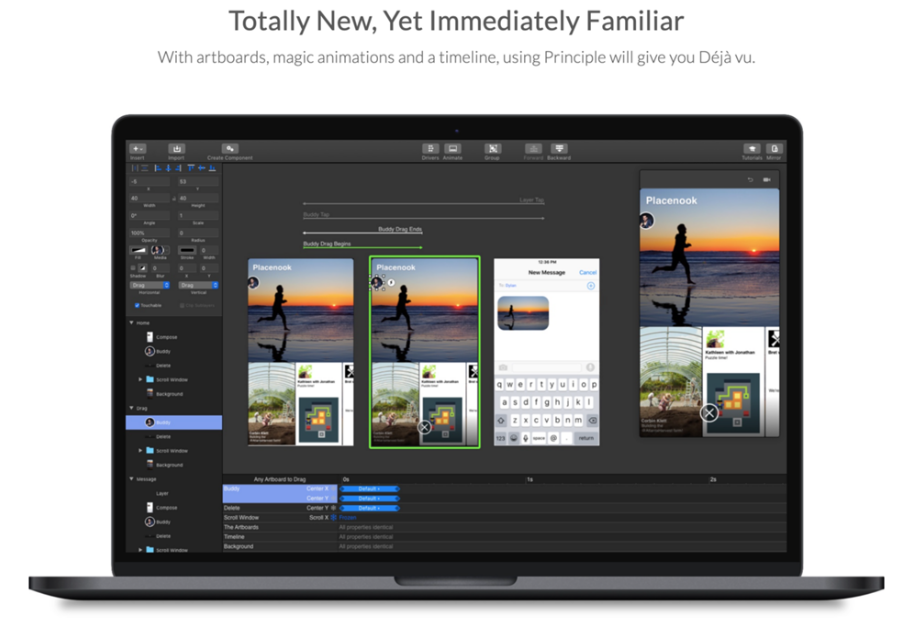The width and height of the screenshot is (920, 634).
Task: Click the Forward arrange icon
Action: [533, 148]
